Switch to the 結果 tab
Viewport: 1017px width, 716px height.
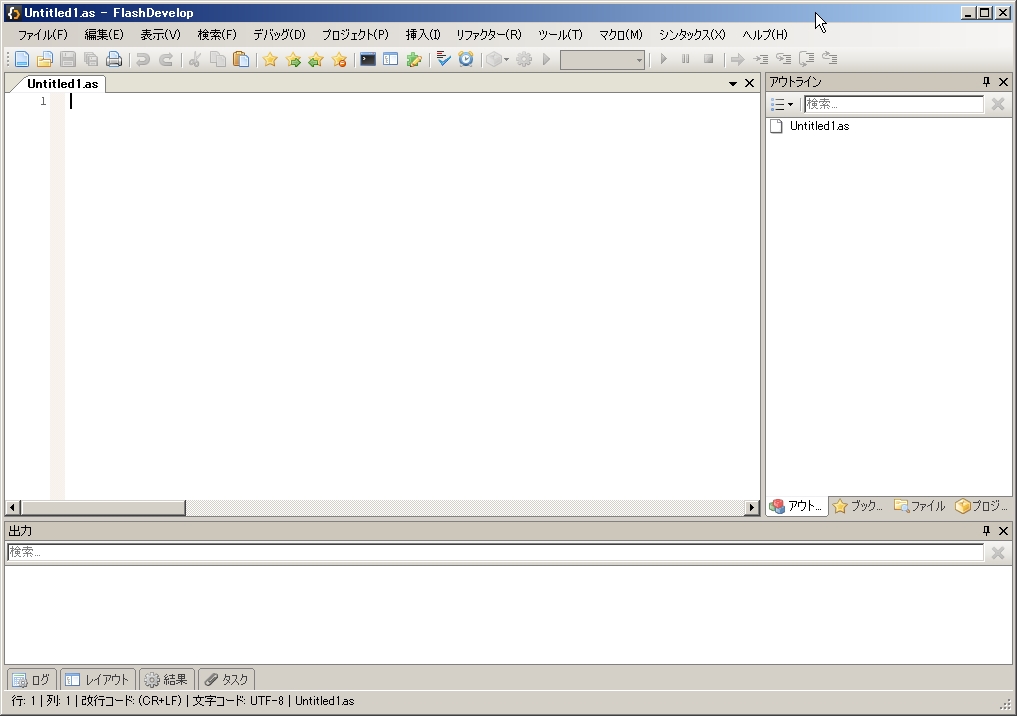166,680
